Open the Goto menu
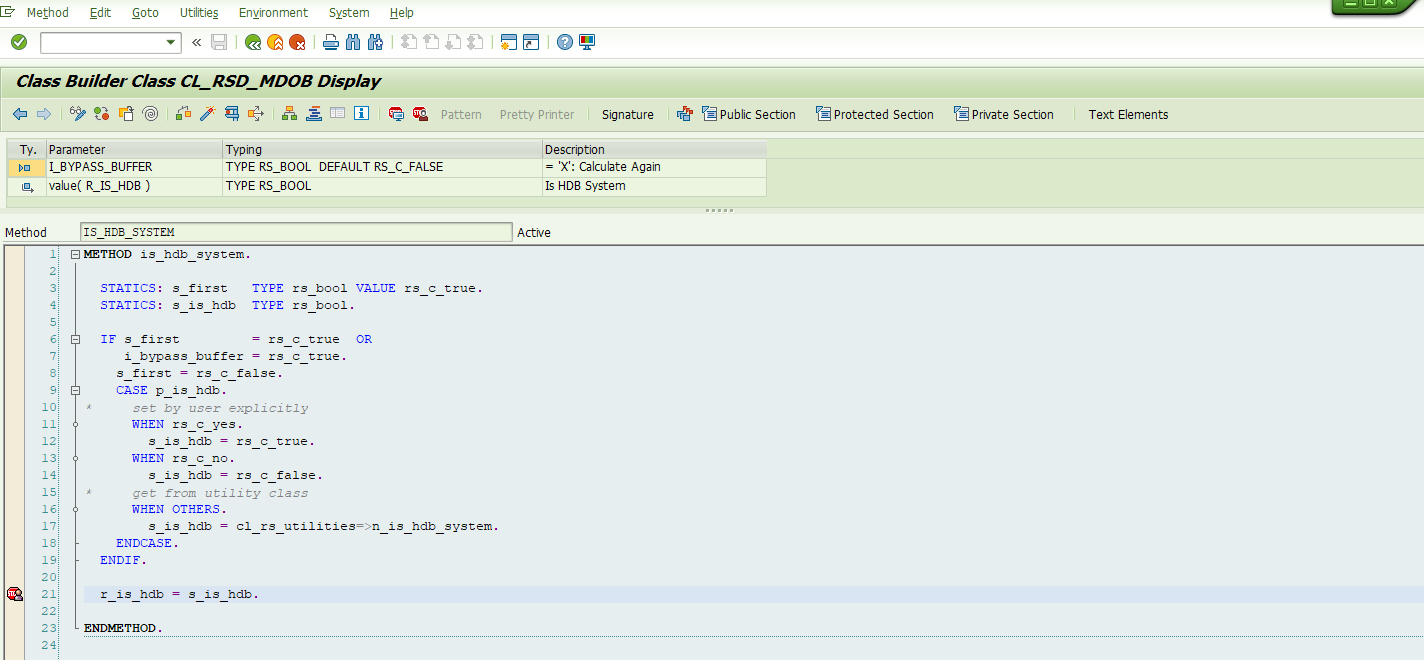The height and width of the screenshot is (660, 1424). coord(145,12)
